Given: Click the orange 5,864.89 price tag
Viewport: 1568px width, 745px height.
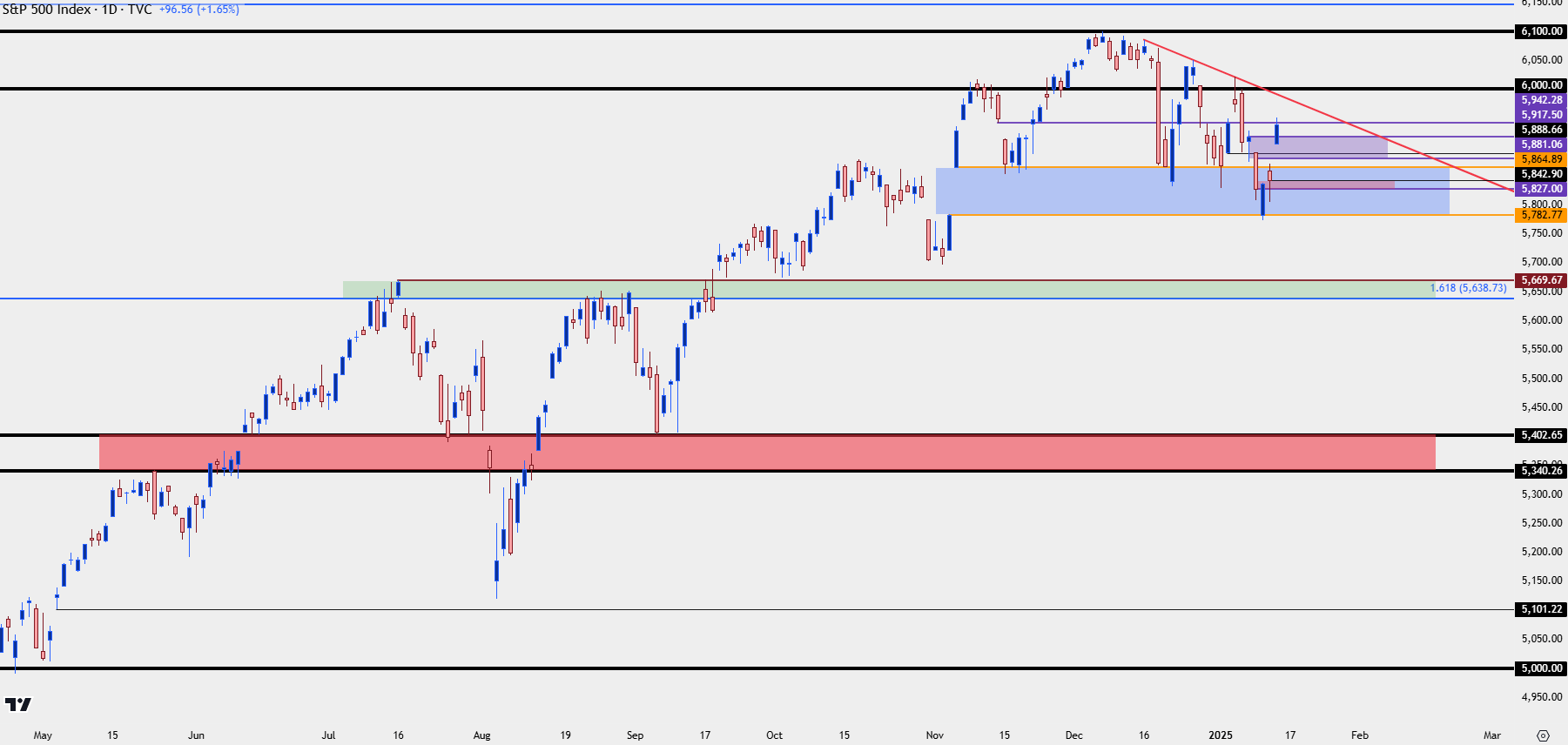Looking at the screenshot, I should click(1542, 159).
